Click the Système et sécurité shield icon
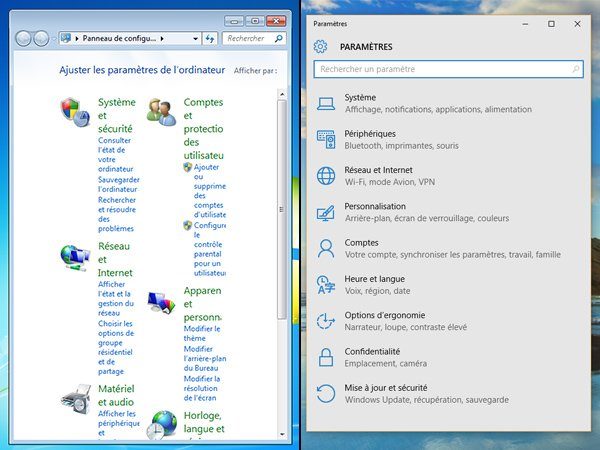The image size is (600, 450). [75, 112]
